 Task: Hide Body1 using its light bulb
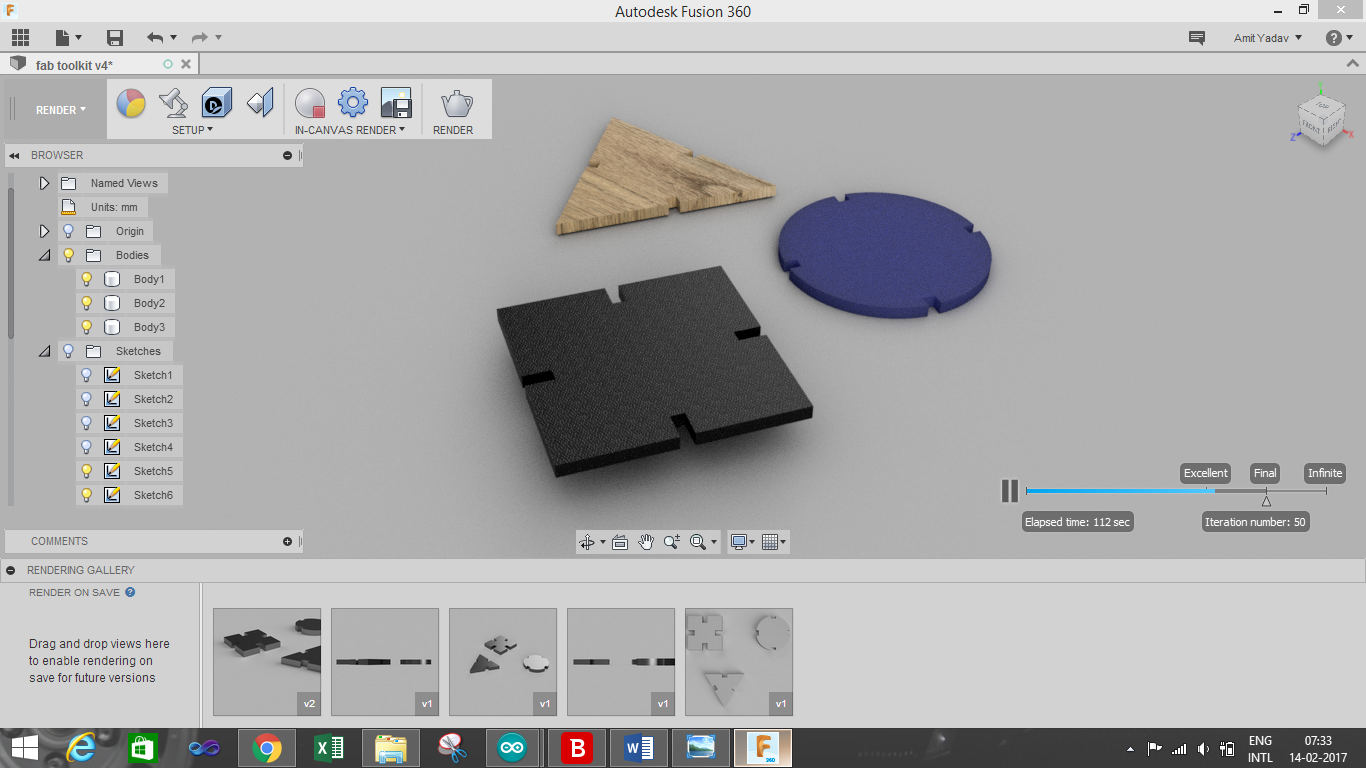coord(86,279)
